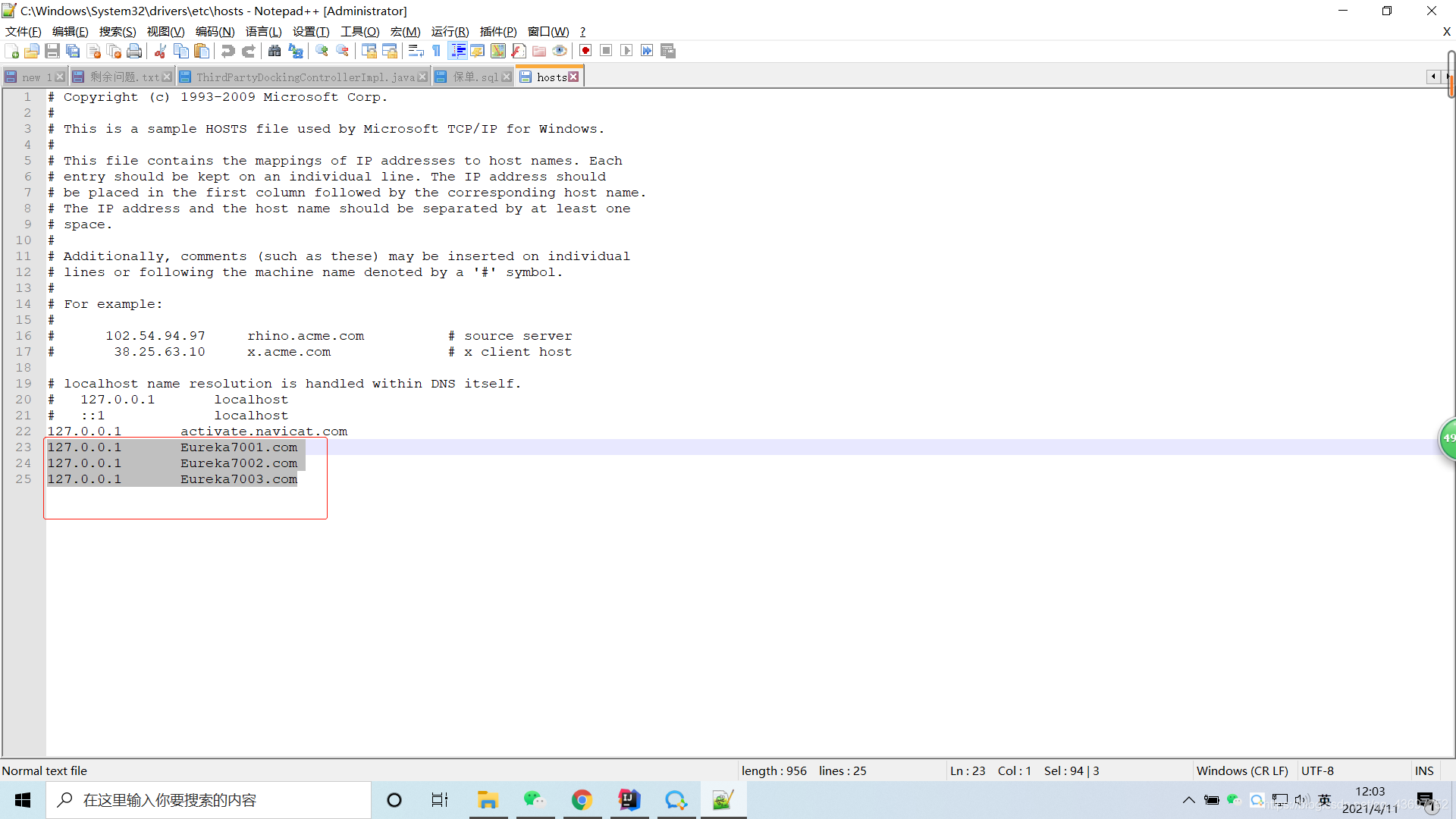Viewport: 1456px width, 819px height.
Task: Toggle word wrap in the toolbar
Action: 416,51
